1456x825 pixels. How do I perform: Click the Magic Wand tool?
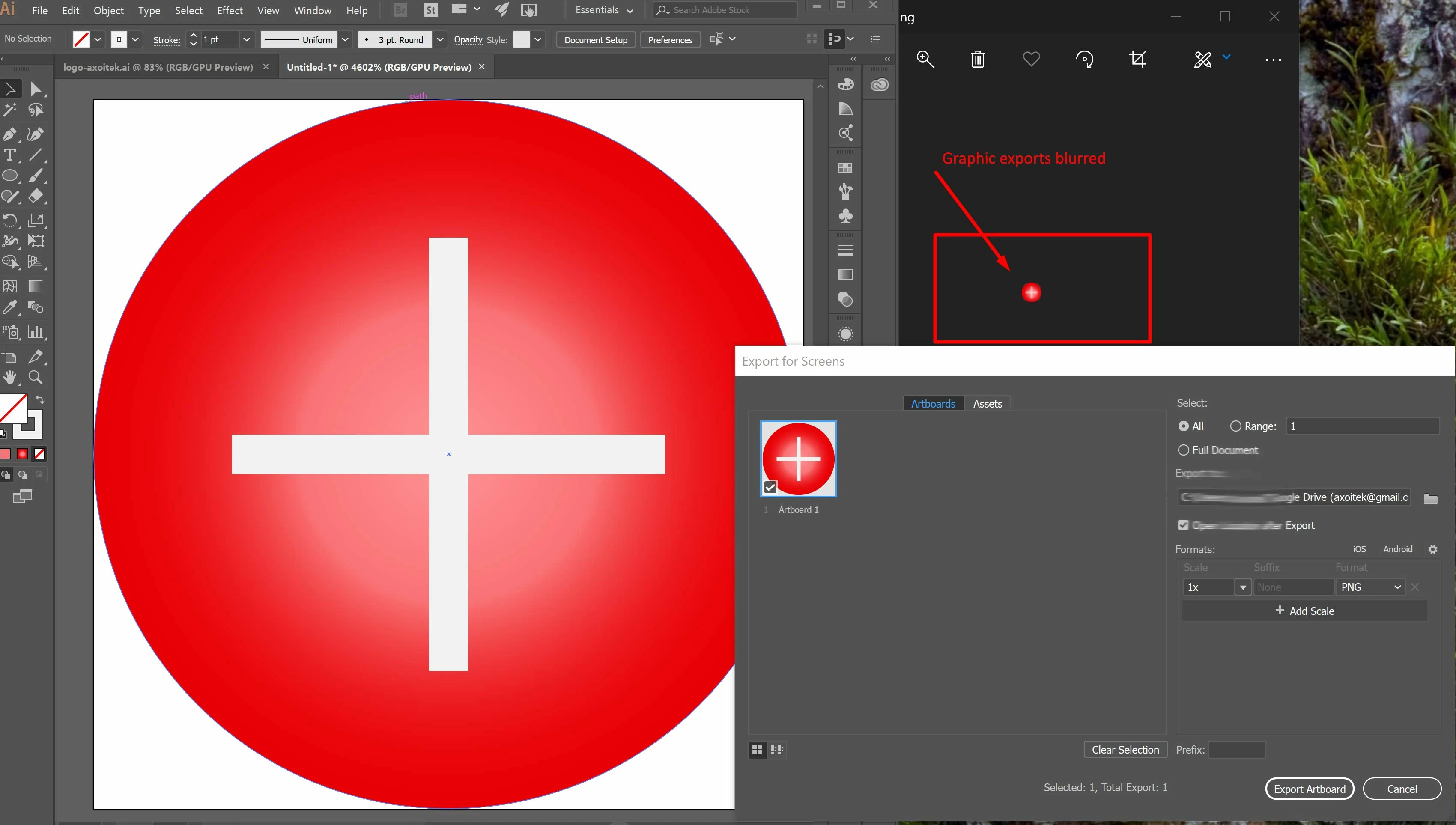pyautogui.click(x=9, y=110)
